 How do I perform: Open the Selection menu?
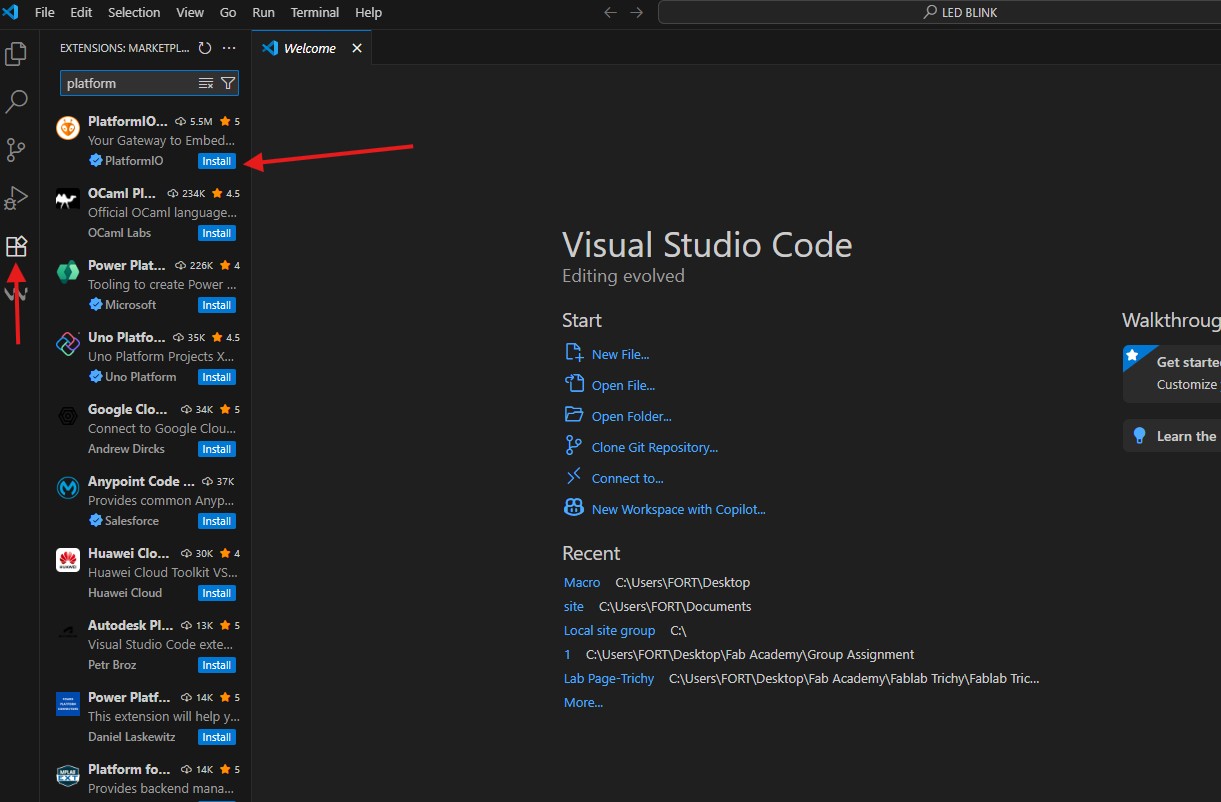click(134, 13)
